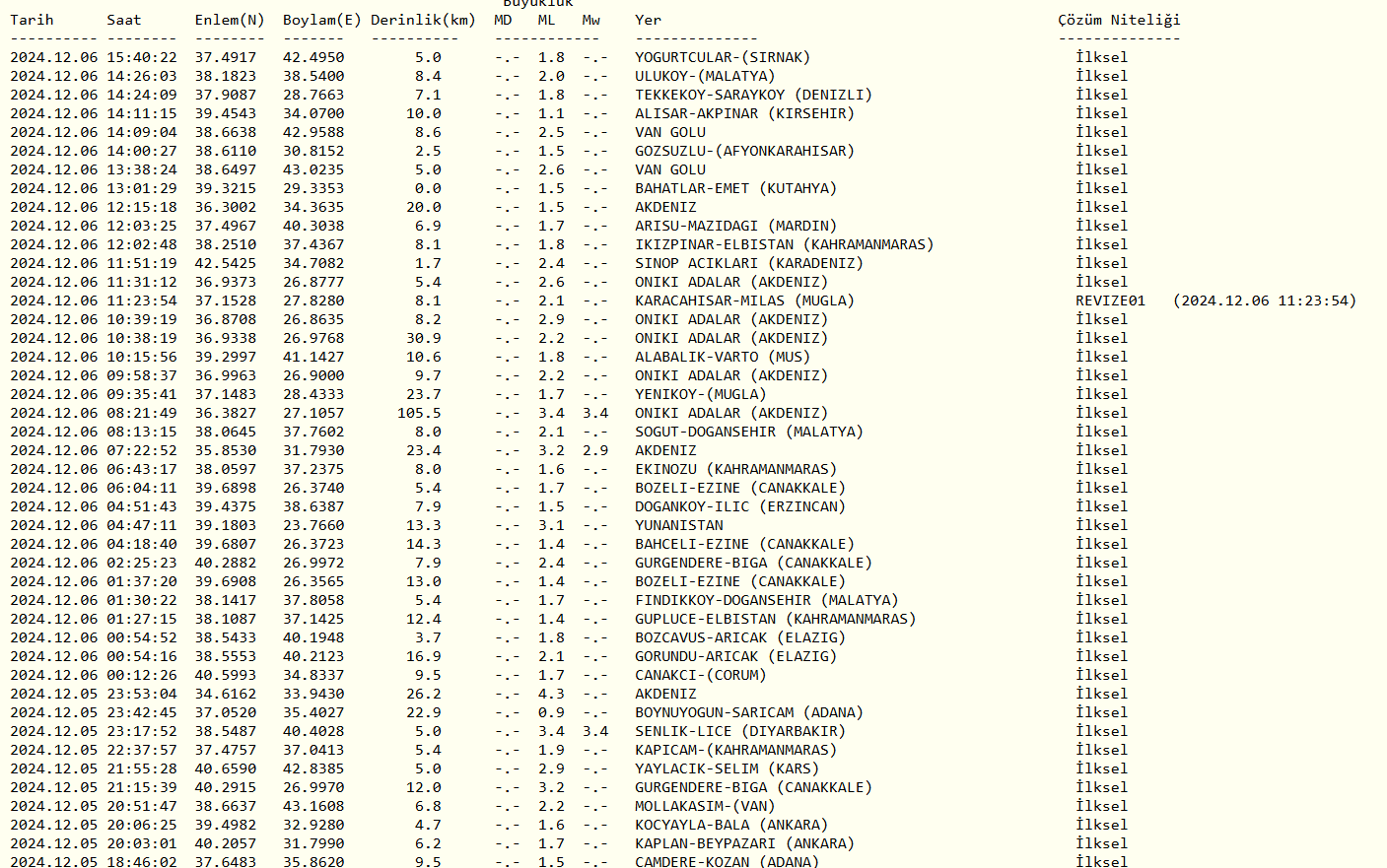The height and width of the screenshot is (868, 1387).
Task: Click location MOLLAKASIM-(VAN)
Action: tap(705, 806)
